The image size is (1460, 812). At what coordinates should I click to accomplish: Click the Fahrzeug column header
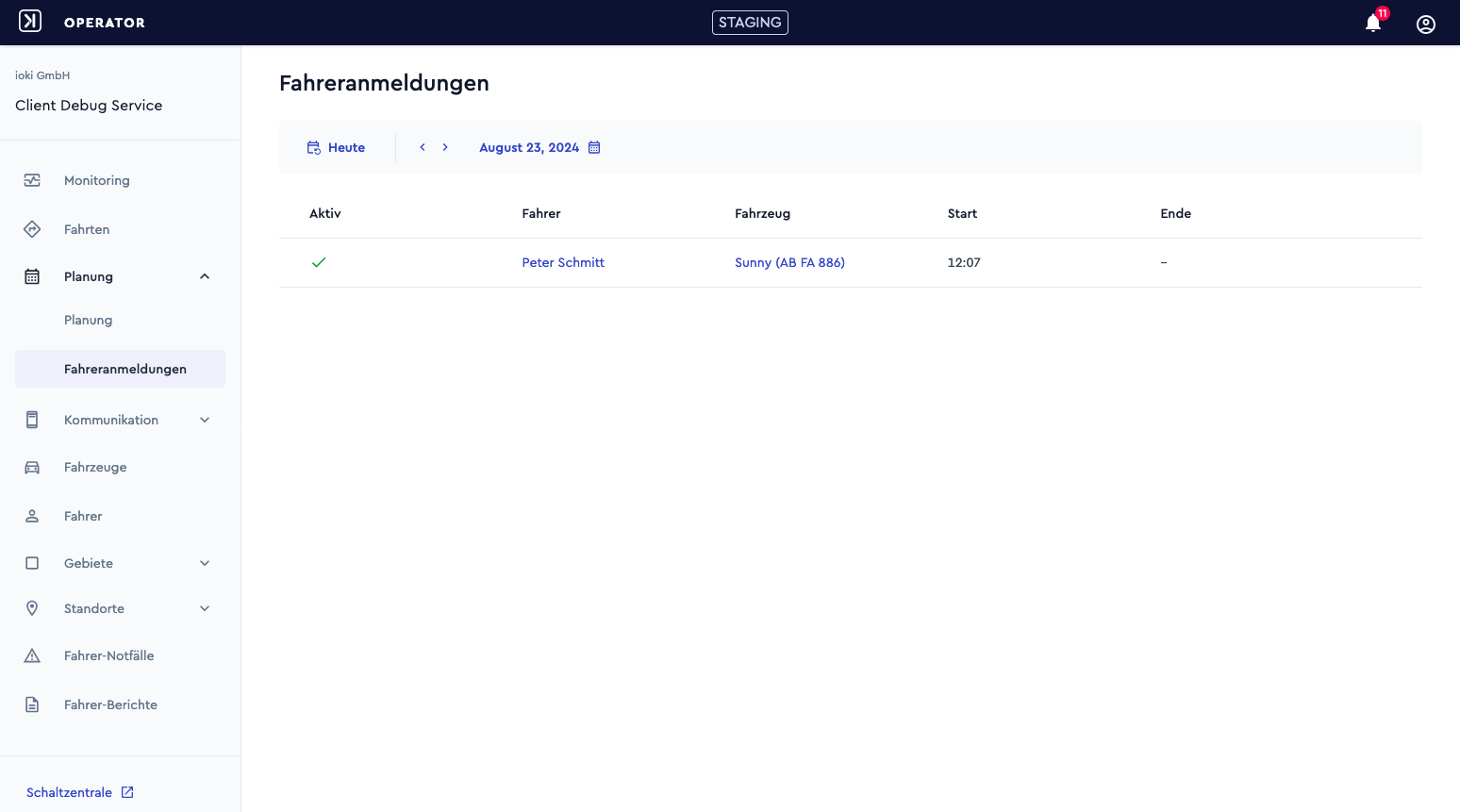(762, 213)
